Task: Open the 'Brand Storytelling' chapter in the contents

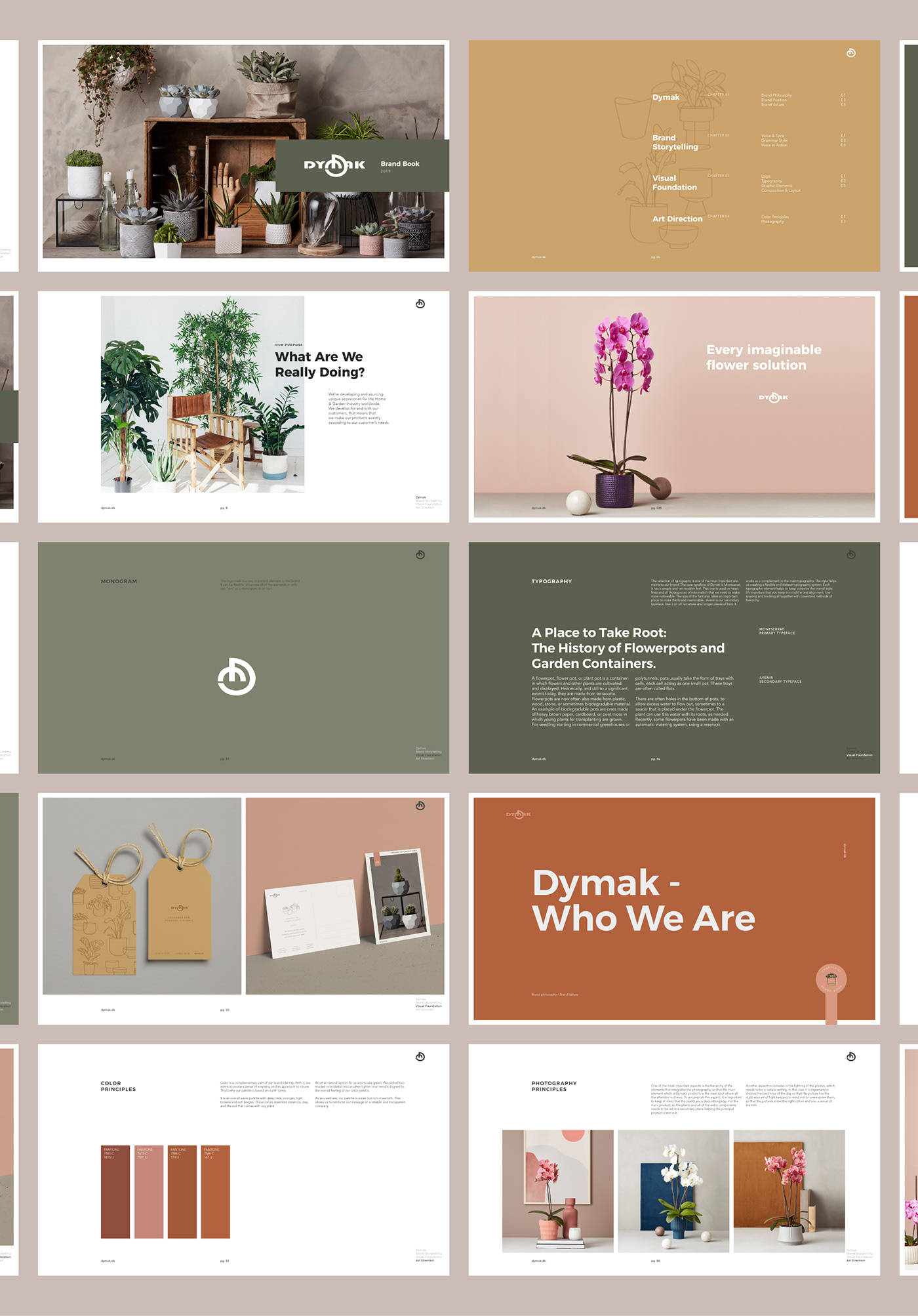Action: (x=675, y=142)
